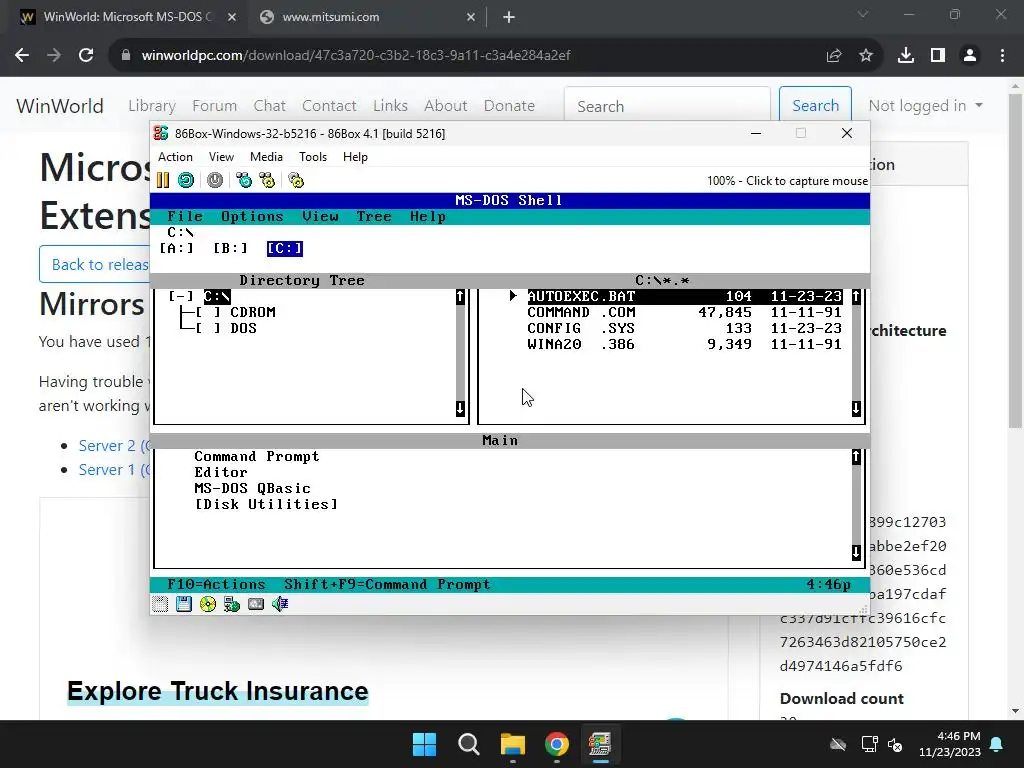Select AUTOEXEC.BAT in file list

[684, 296]
